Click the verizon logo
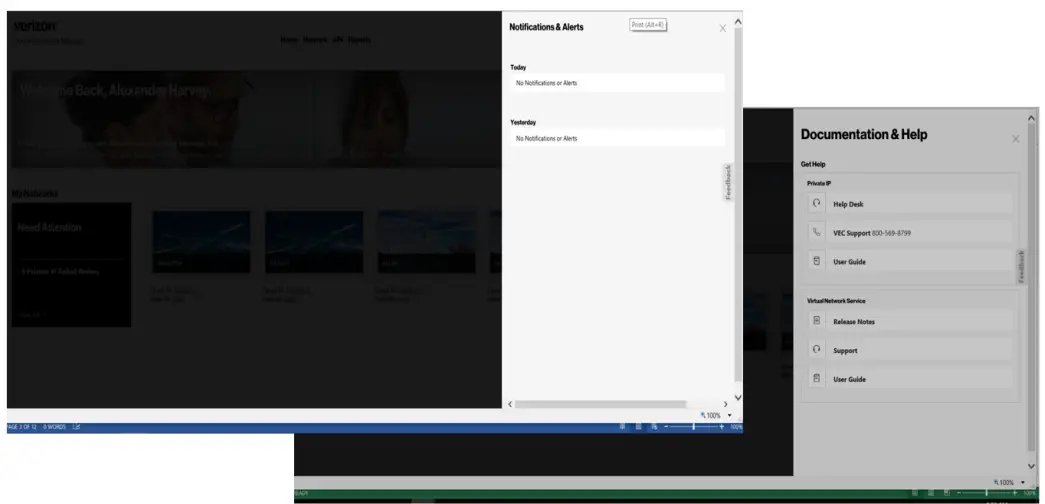 coord(35,26)
